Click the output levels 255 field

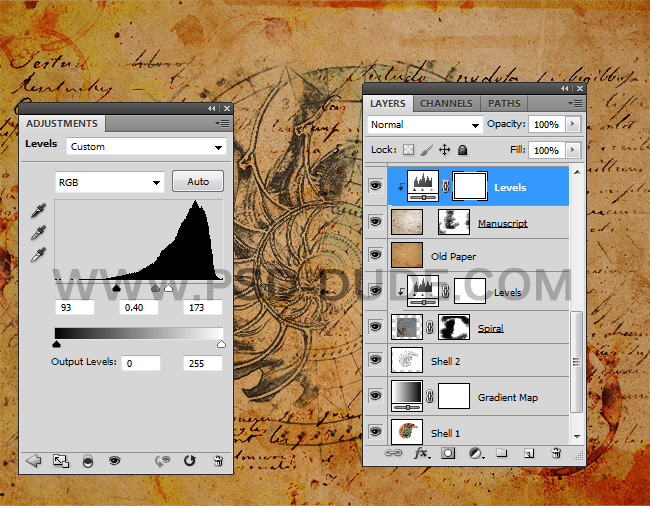(x=203, y=363)
